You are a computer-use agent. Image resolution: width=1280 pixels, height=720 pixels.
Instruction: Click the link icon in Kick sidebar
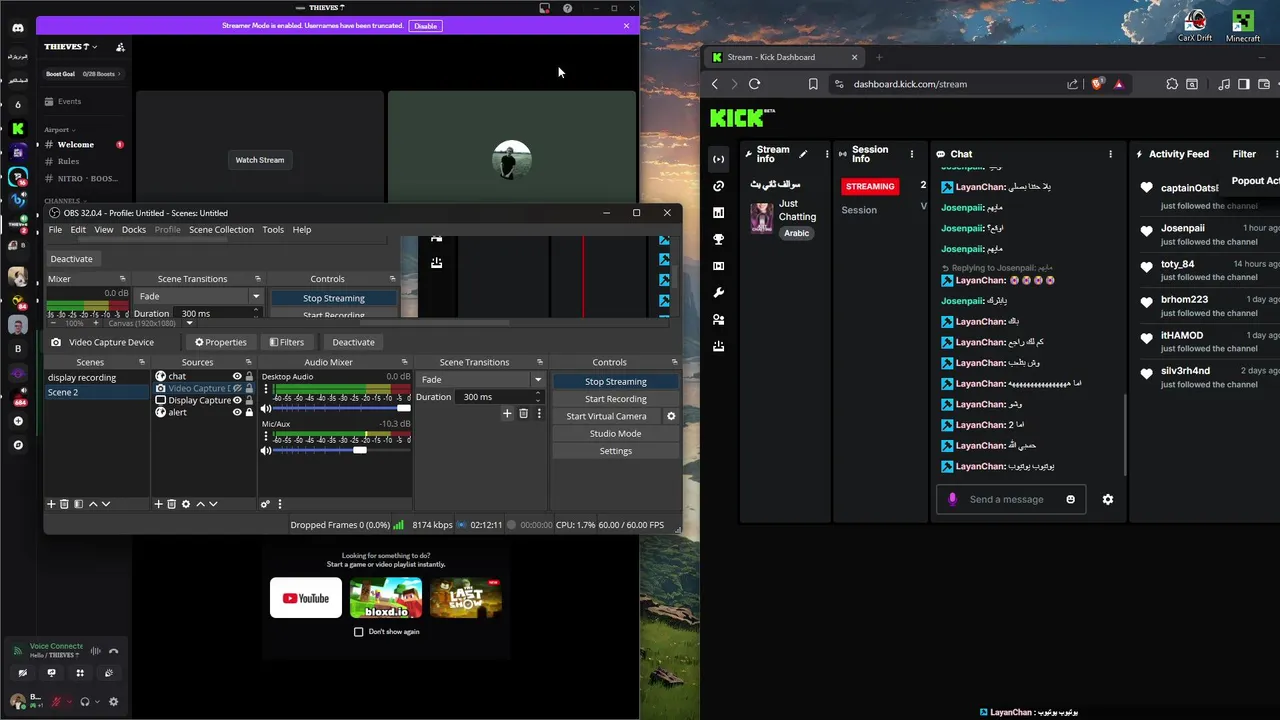(x=718, y=186)
